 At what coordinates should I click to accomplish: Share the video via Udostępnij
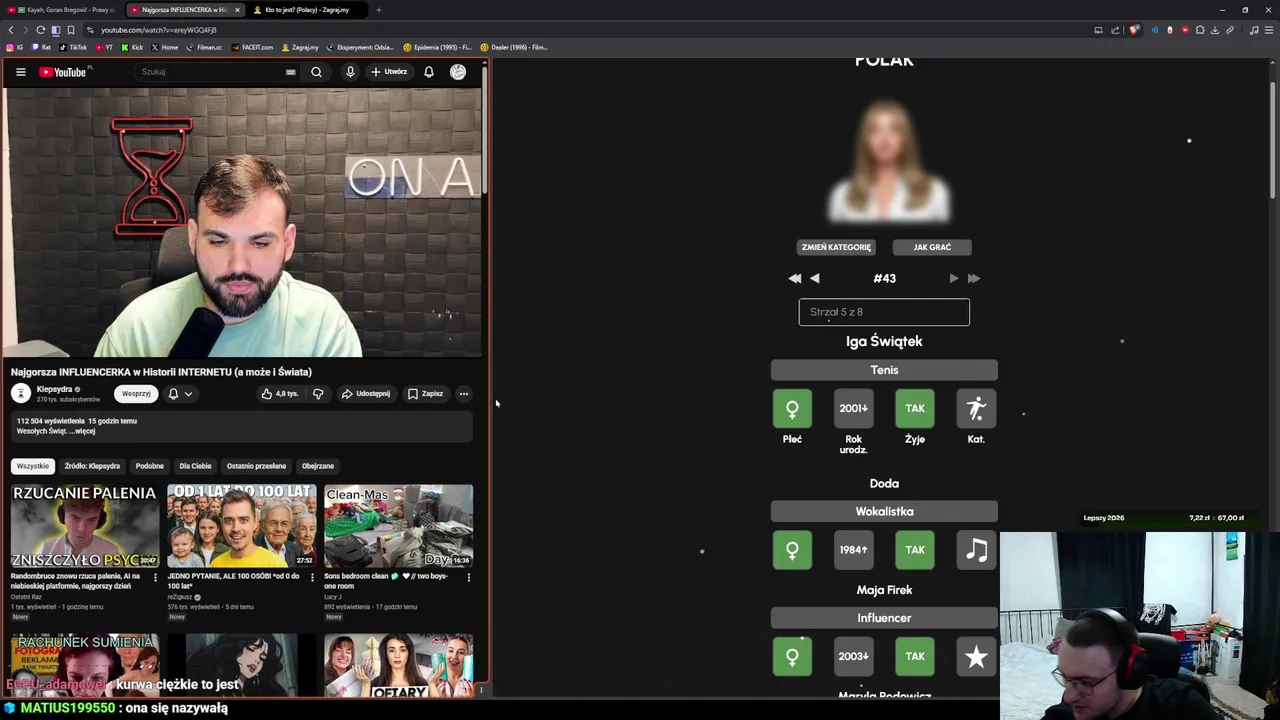click(366, 394)
